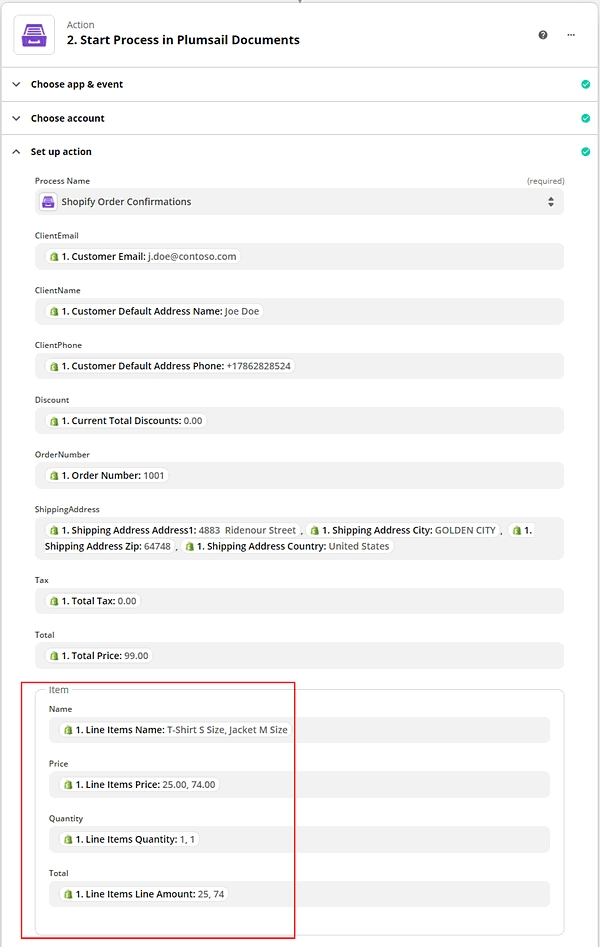Click the Total price input field
The width and height of the screenshot is (600, 947).
point(299,656)
